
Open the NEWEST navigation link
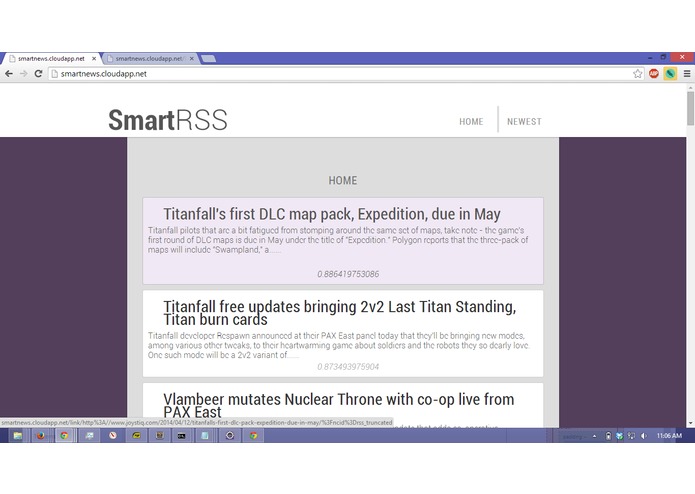point(524,121)
